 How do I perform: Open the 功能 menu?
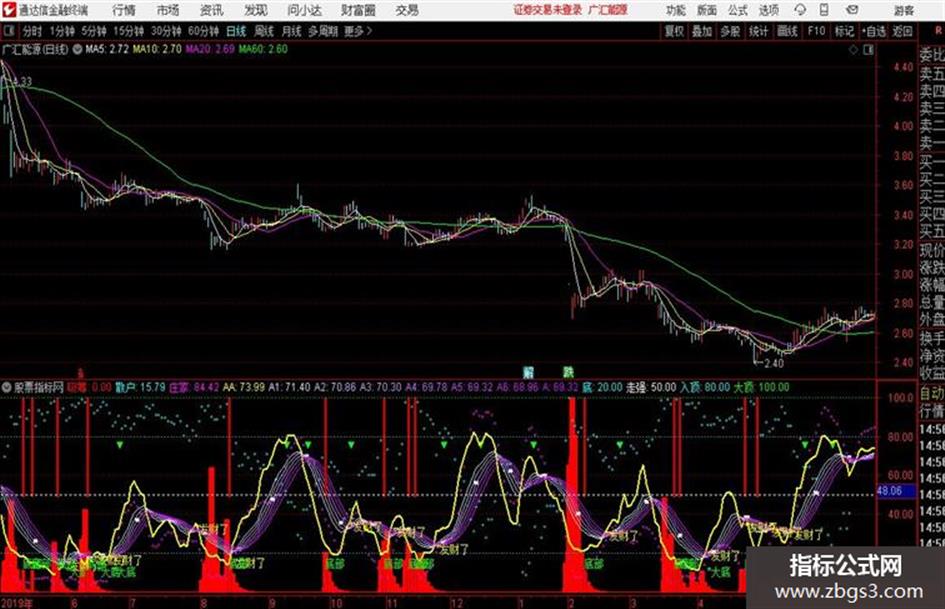676,10
